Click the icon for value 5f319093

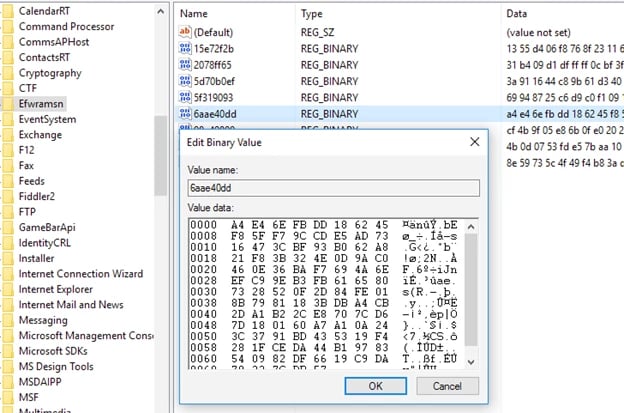[184, 98]
